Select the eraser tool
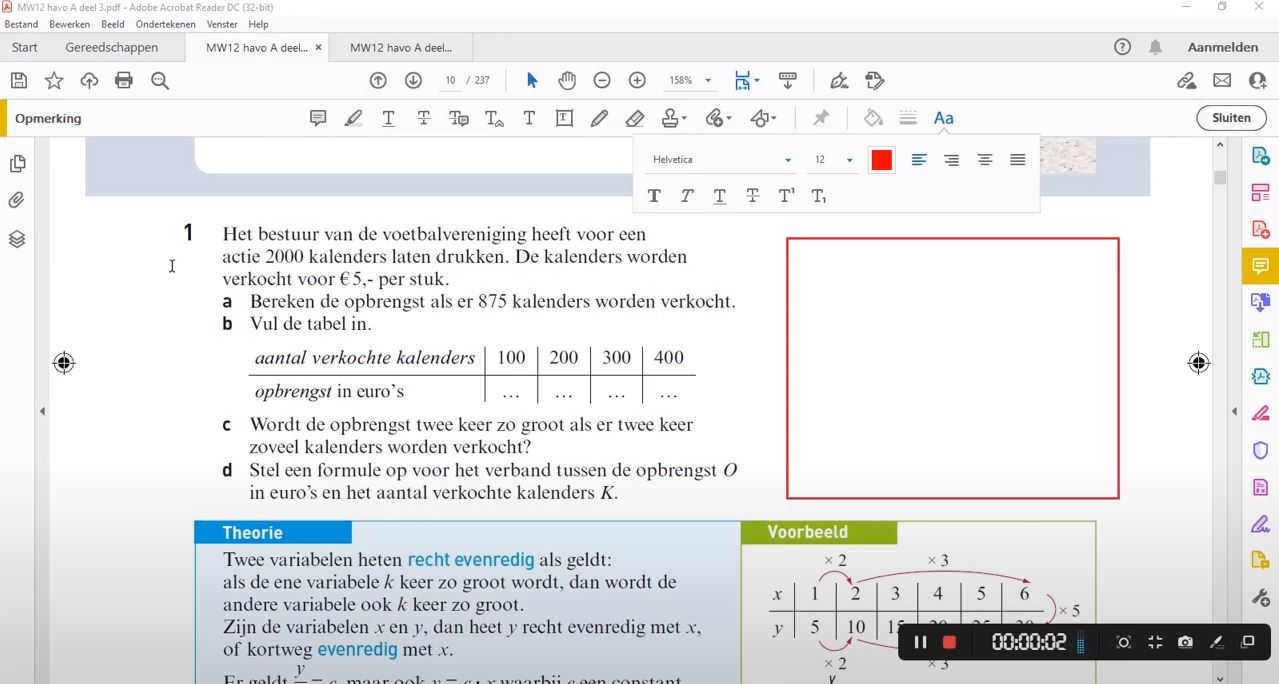Viewport: 1279px width, 684px height. pyautogui.click(x=635, y=118)
